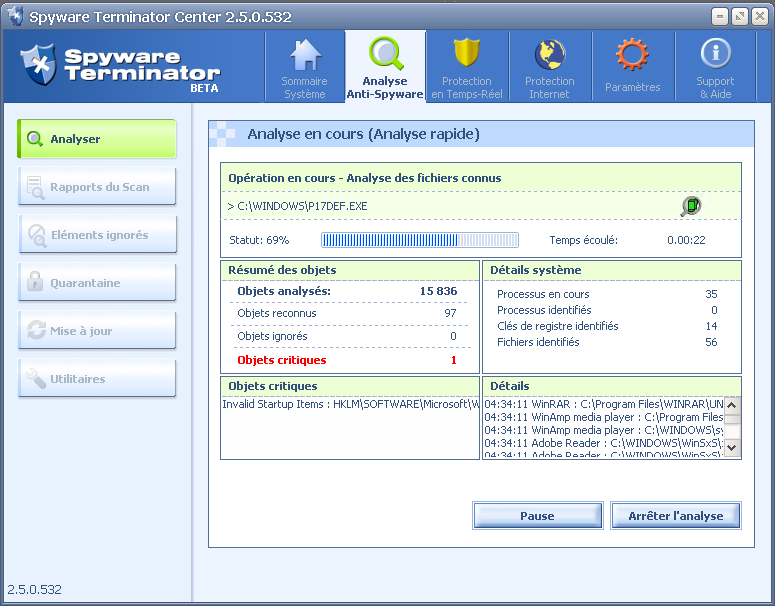
Task: Click the Spyware Terminator shield logo
Action: [38, 65]
